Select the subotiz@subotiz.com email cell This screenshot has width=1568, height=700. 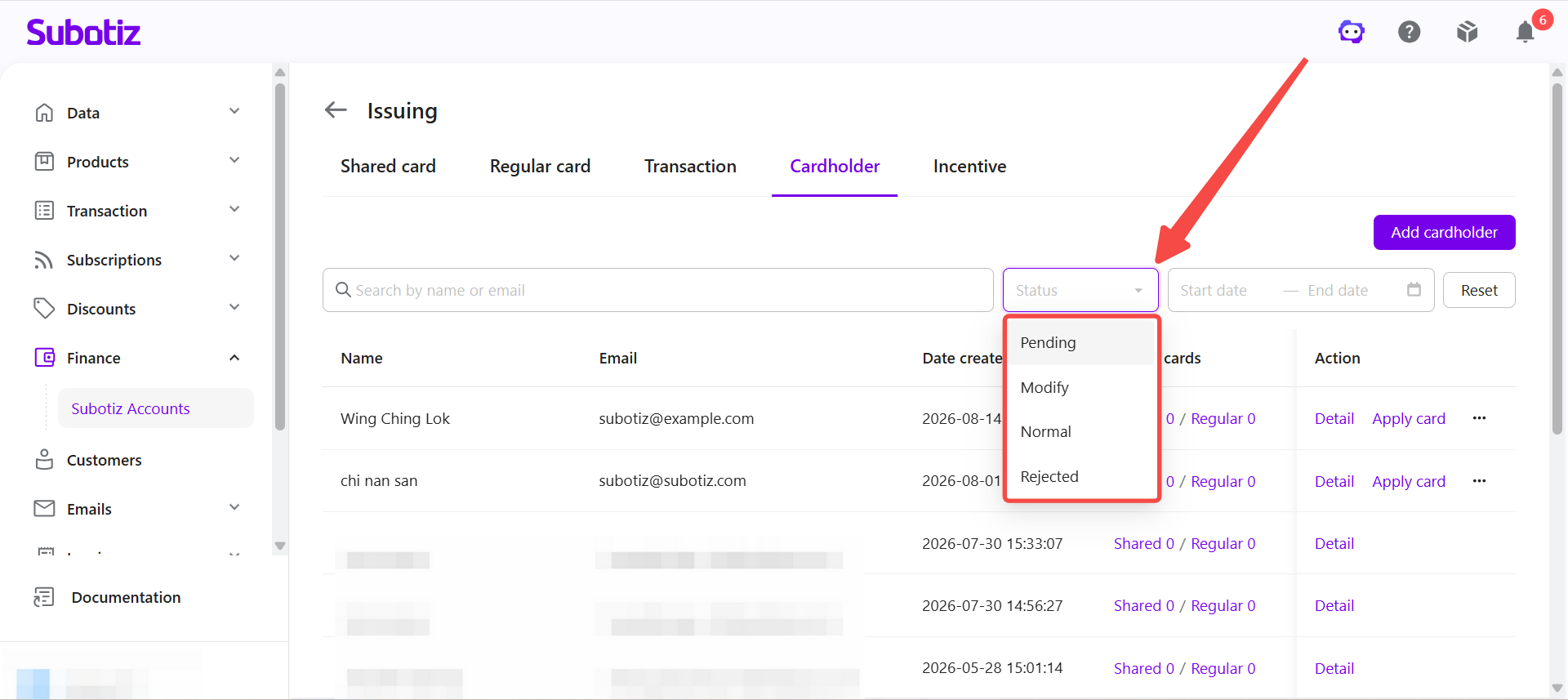(672, 480)
